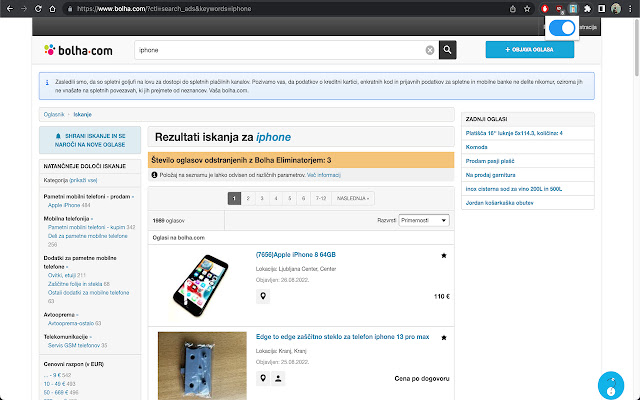Filter by Avtooprema-ostalo category
Screen dimensions: 640x400
pos(71,323)
